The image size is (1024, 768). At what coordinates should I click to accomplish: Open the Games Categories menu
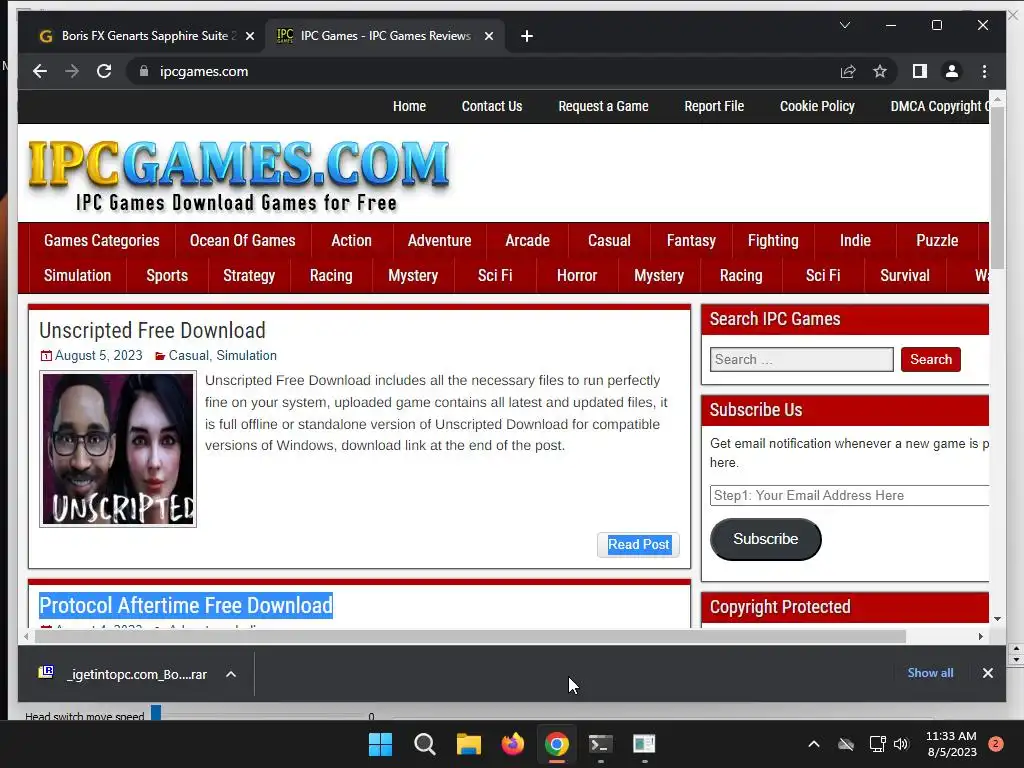pyautogui.click(x=102, y=240)
